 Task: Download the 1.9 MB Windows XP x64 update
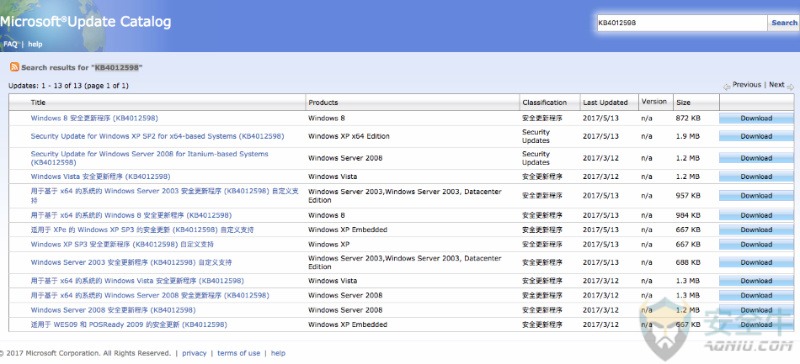[x=756, y=136]
